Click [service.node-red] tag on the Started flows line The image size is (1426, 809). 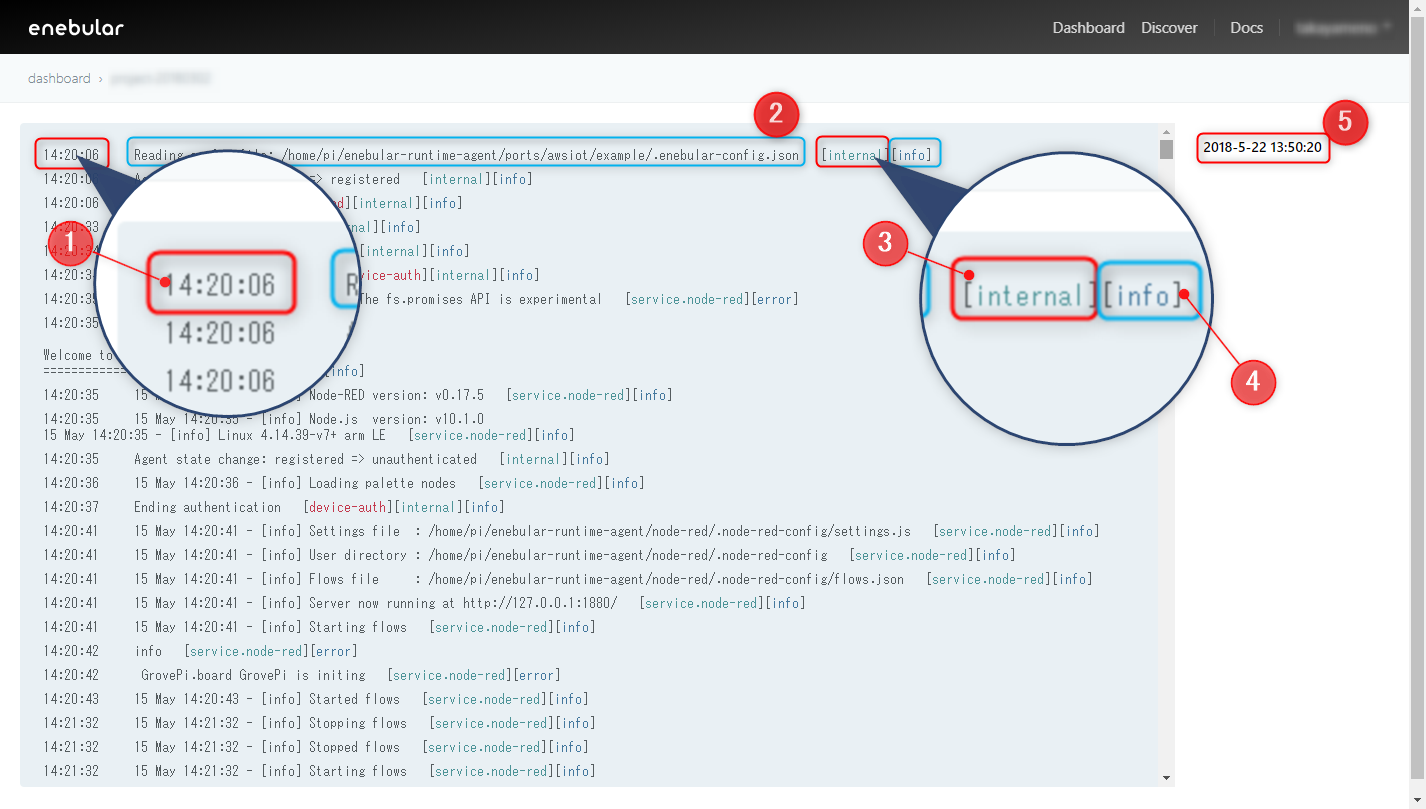coord(484,699)
